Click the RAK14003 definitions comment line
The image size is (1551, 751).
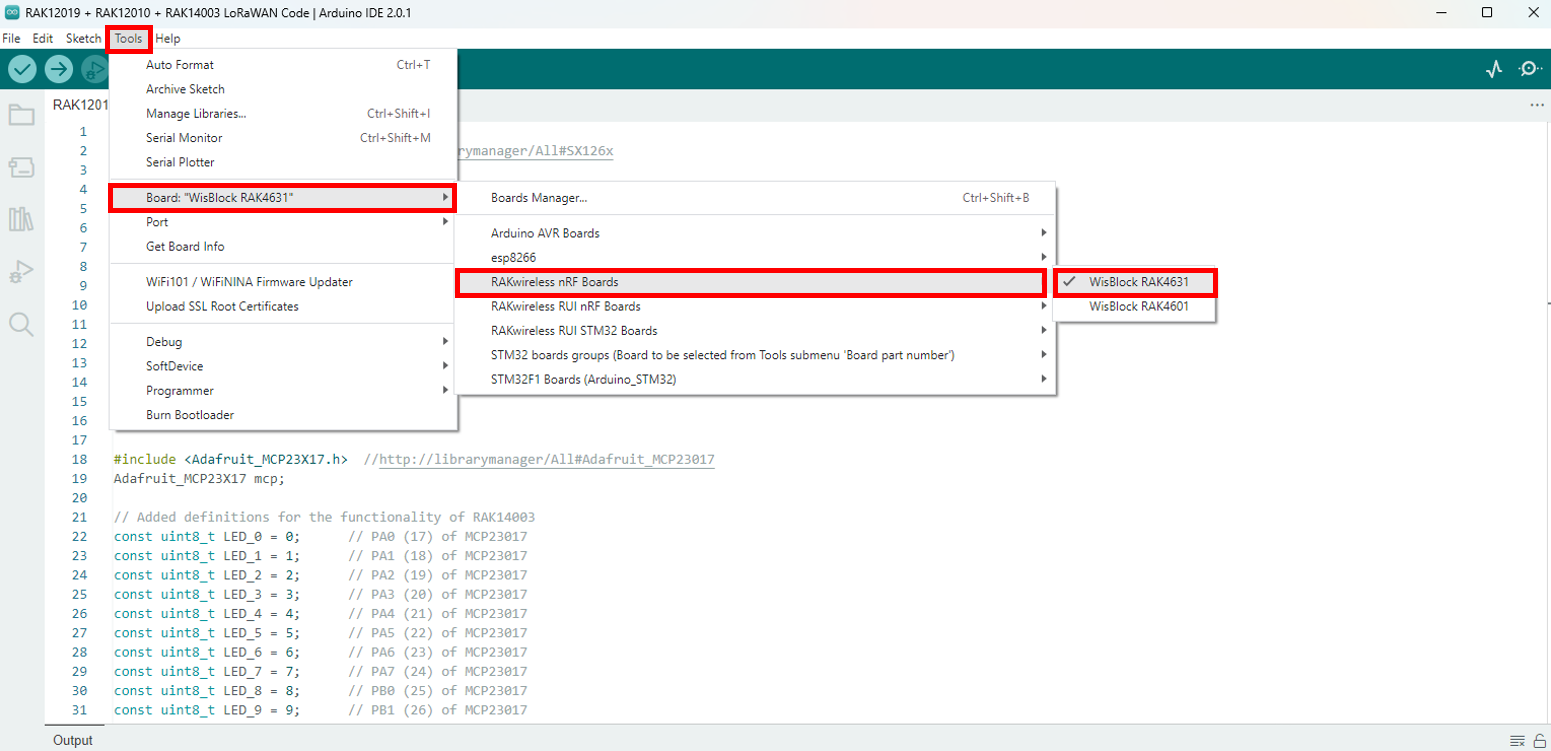coord(324,518)
